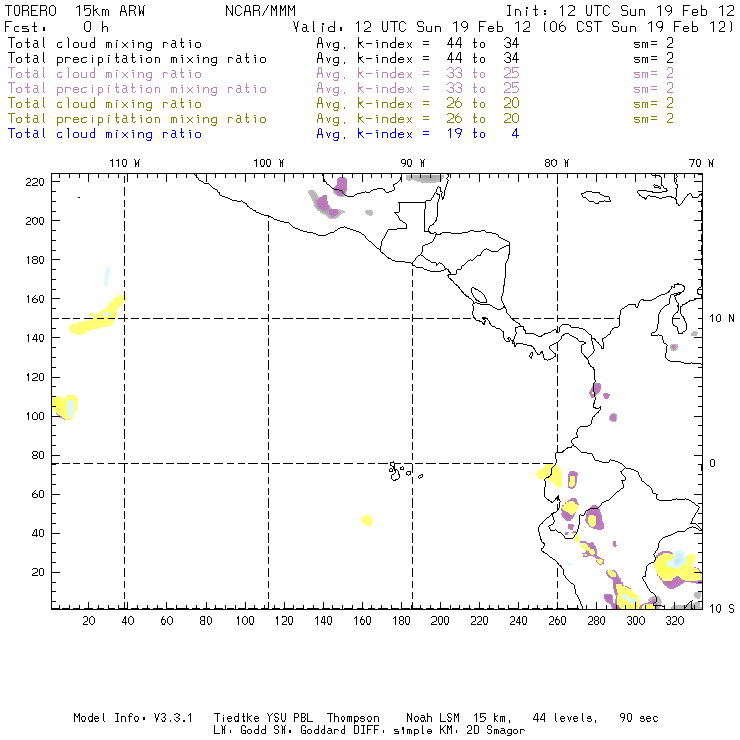Click the "KM: 2D Smagor" text
Viewport: 740px width, 740px height.
(480, 731)
